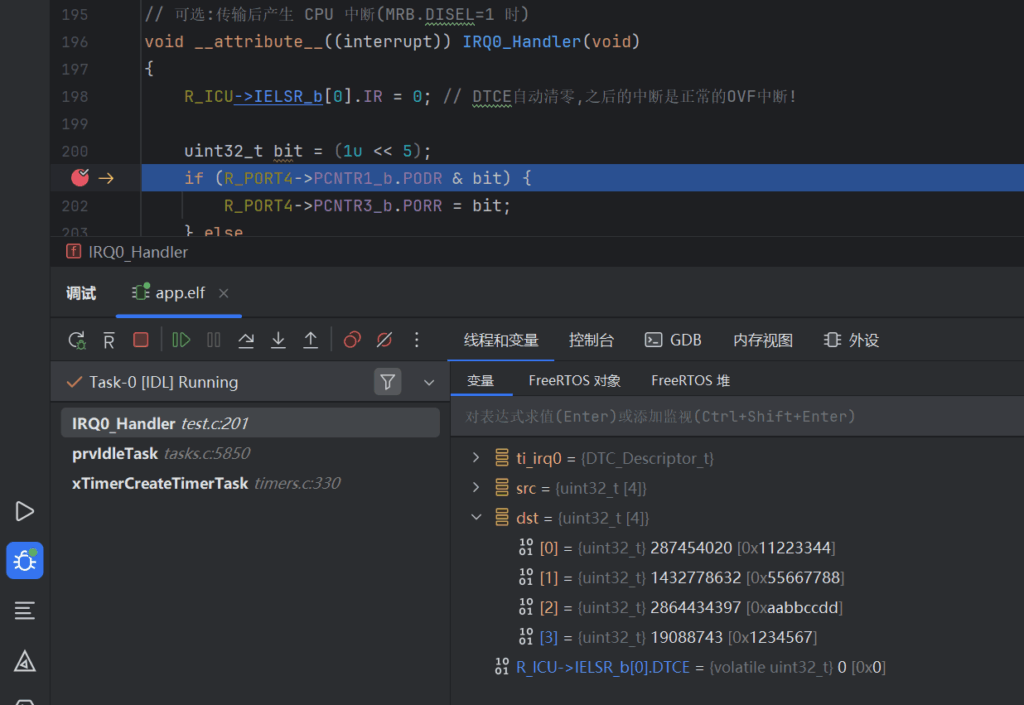Click the IRQ0_Handler breadcrumb
This screenshot has height=705, width=1024.
127,253
